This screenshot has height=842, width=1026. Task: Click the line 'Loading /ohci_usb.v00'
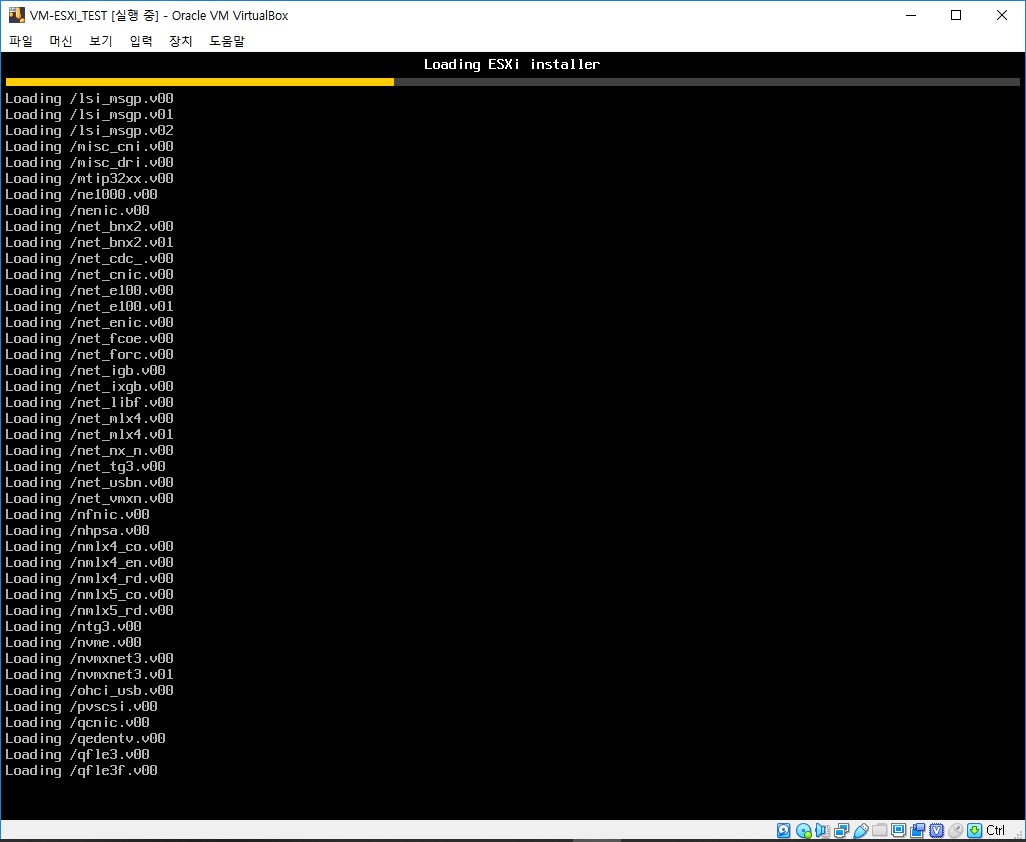coord(89,690)
